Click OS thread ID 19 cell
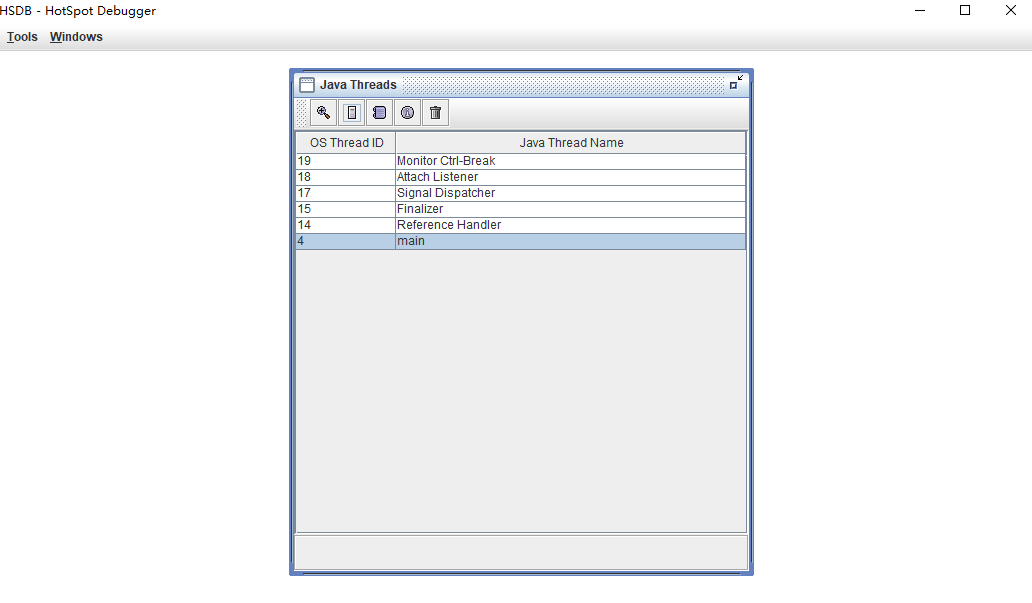 point(345,161)
